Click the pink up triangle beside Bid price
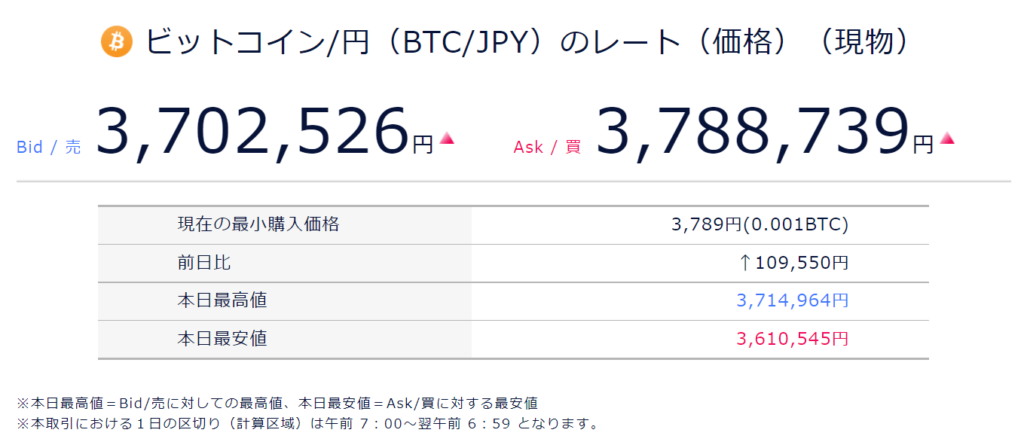 coord(447,139)
